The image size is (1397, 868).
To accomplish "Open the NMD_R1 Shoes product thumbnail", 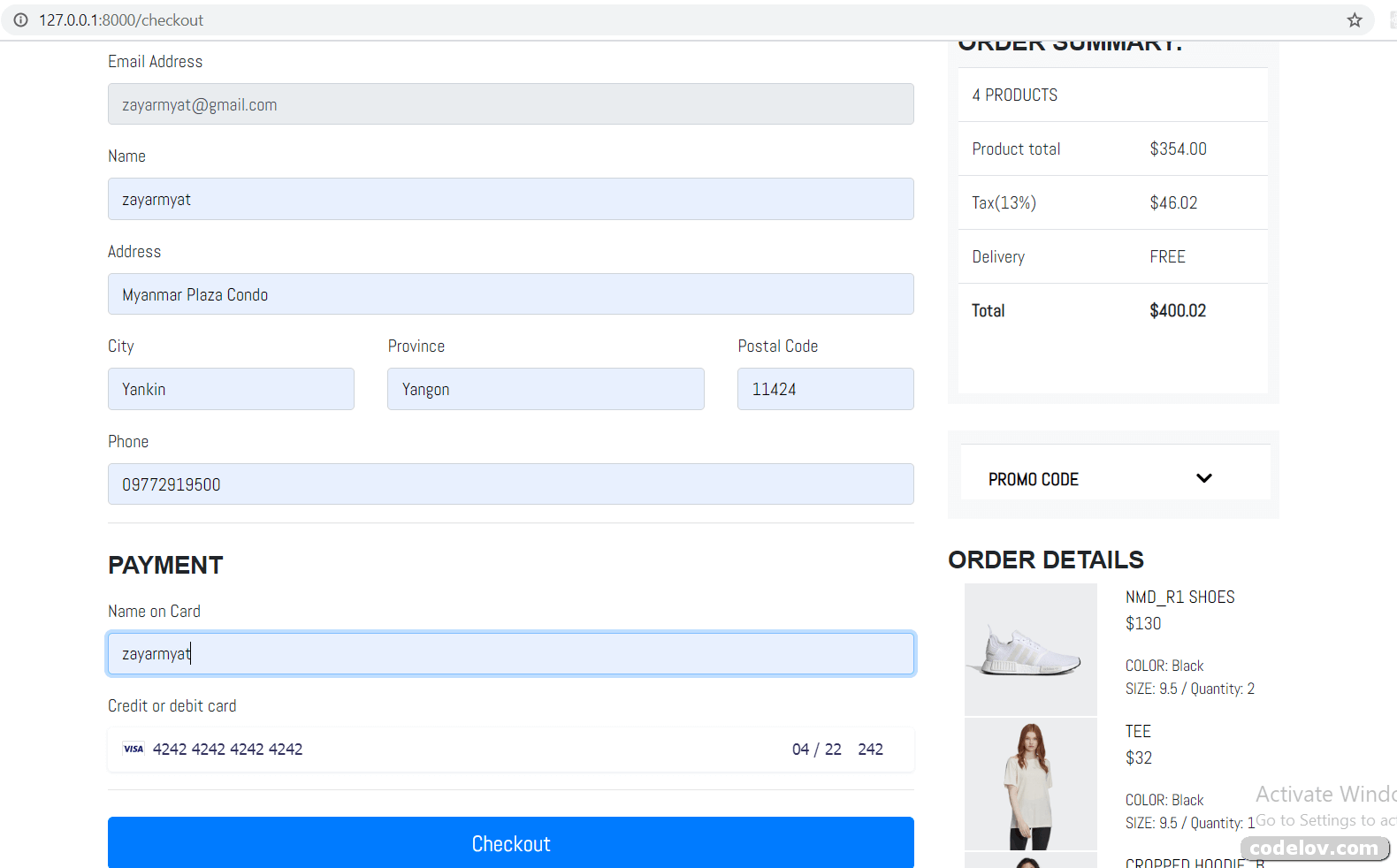I will tap(1031, 650).
